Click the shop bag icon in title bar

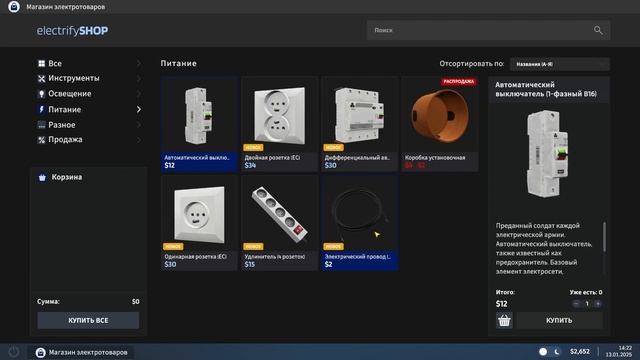14,7
